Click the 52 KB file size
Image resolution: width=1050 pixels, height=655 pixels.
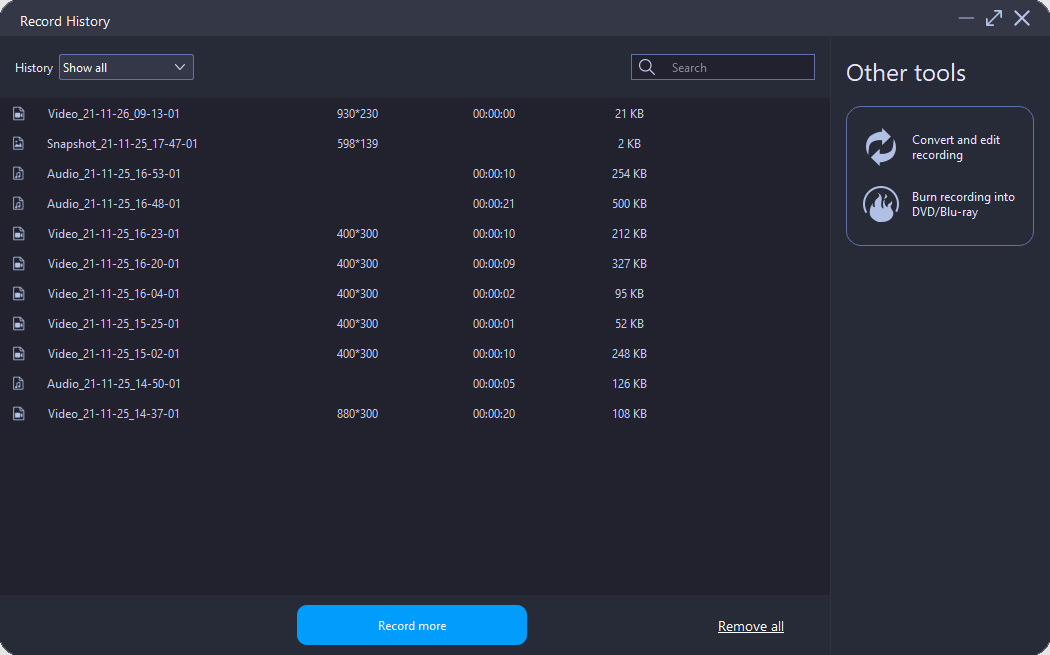coord(629,324)
